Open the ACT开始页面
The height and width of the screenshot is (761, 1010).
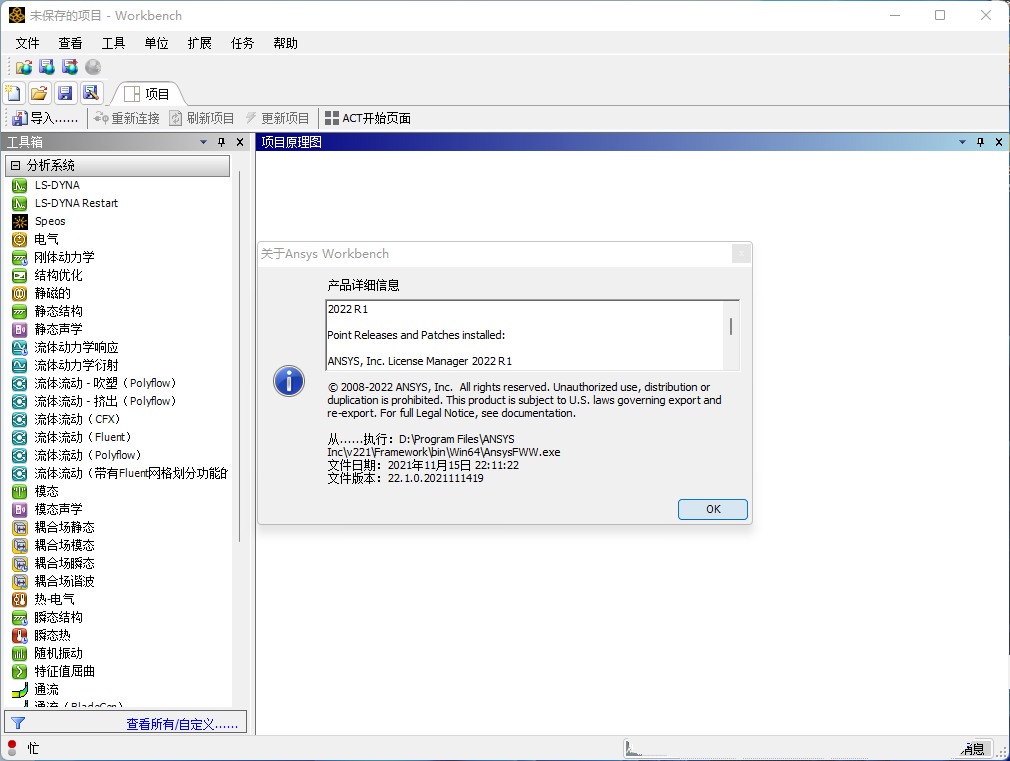tap(368, 119)
